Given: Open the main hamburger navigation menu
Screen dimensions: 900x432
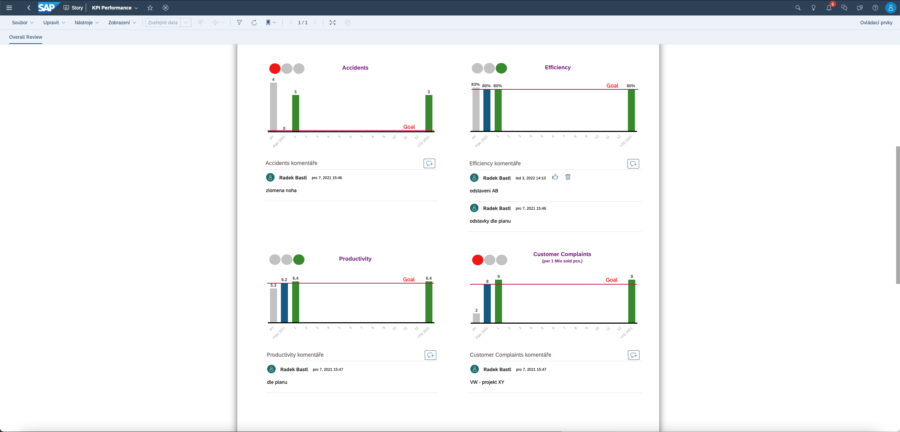Looking at the screenshot, I should coord(9,7).
